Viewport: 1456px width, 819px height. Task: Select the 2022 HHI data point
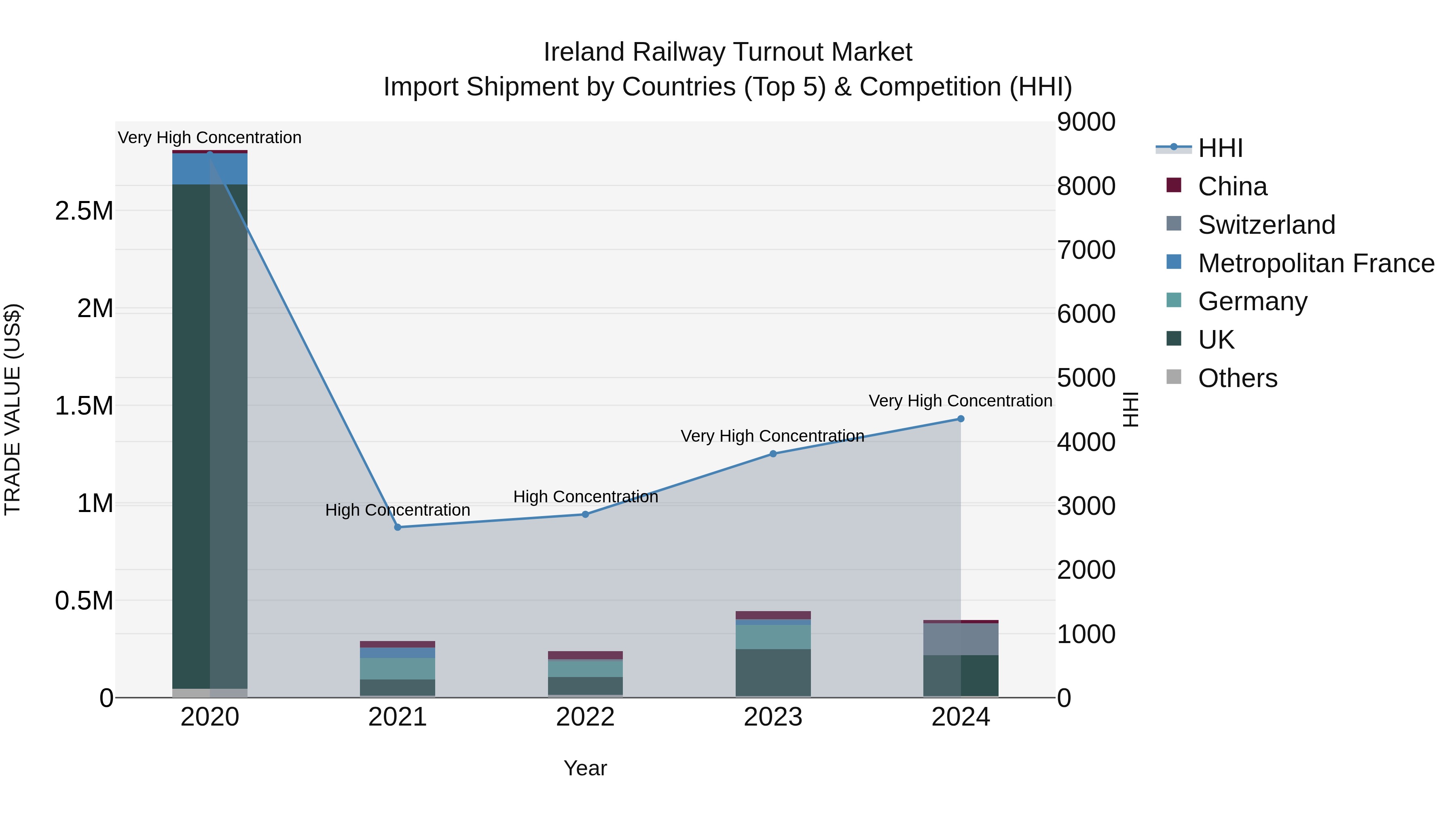586,514
